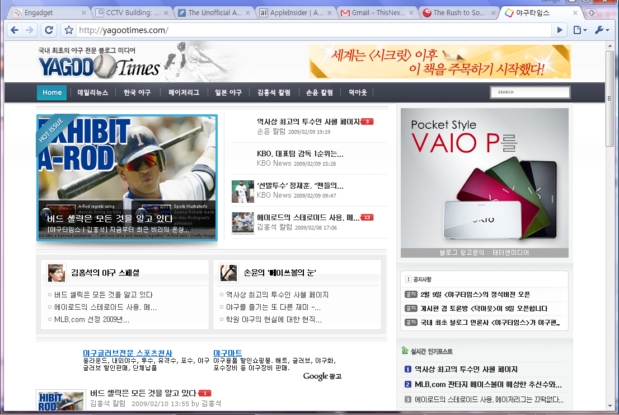Viewport: 619px width, 415px height.
Task: Click the scrollbar down arrow
Action: [610, 406]
